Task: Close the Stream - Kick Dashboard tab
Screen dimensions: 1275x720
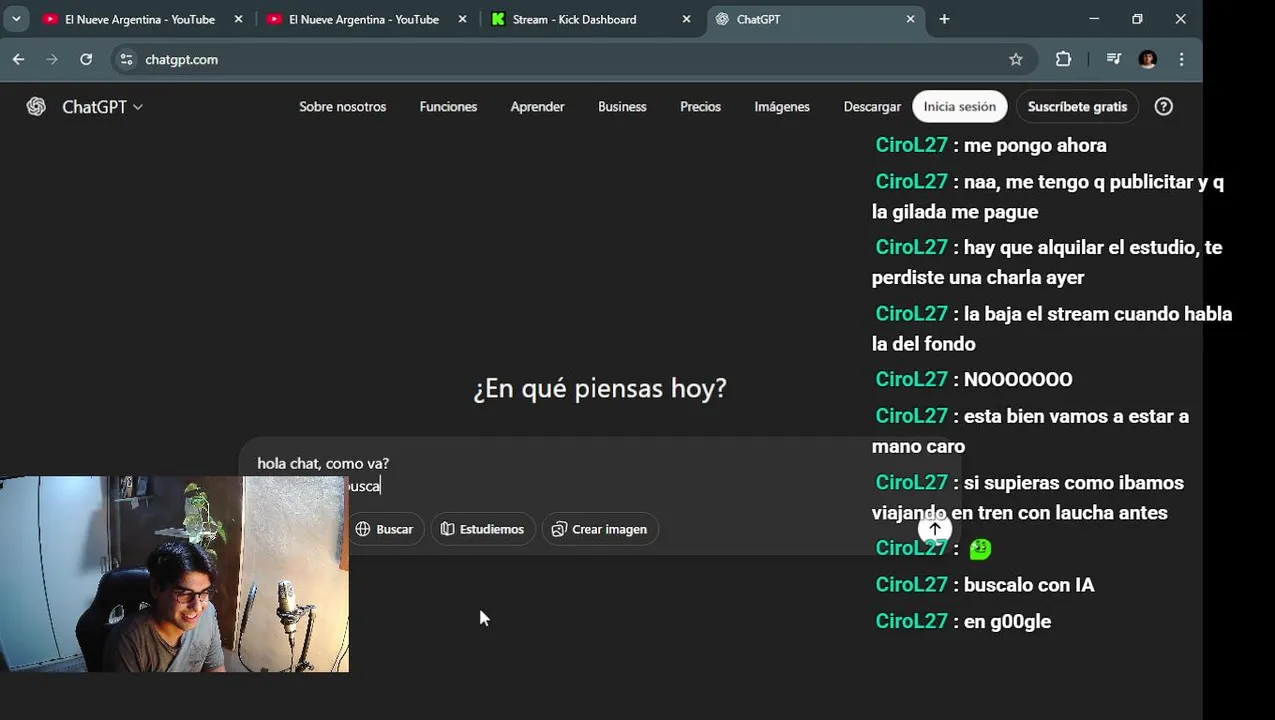Action: pyautogui.click(x=686, y=19)
